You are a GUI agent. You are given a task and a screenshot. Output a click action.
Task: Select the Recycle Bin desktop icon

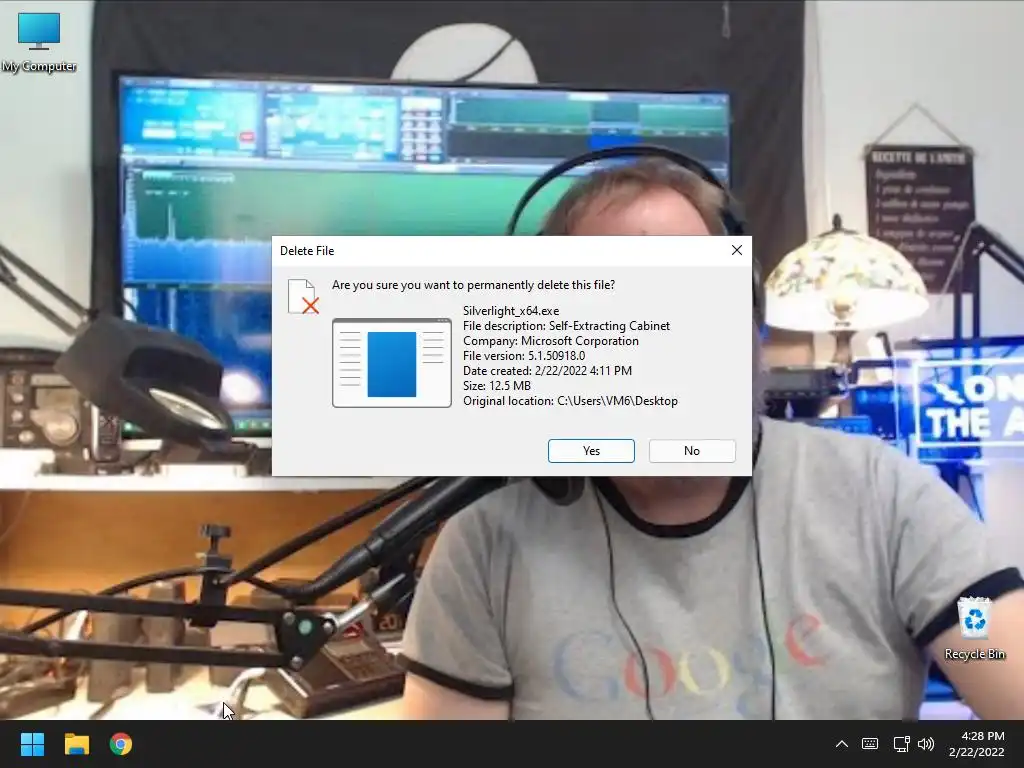[974, 628]
